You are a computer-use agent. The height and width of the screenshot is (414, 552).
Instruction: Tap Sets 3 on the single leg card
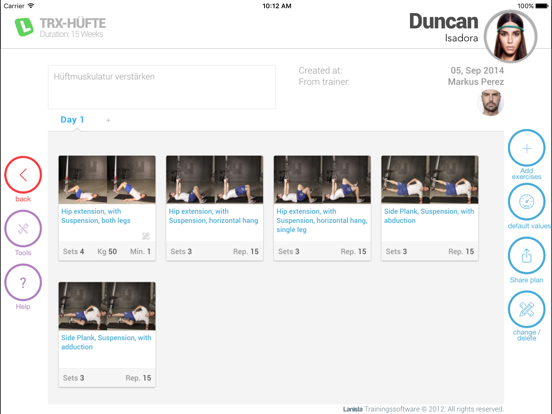point(289,251)
